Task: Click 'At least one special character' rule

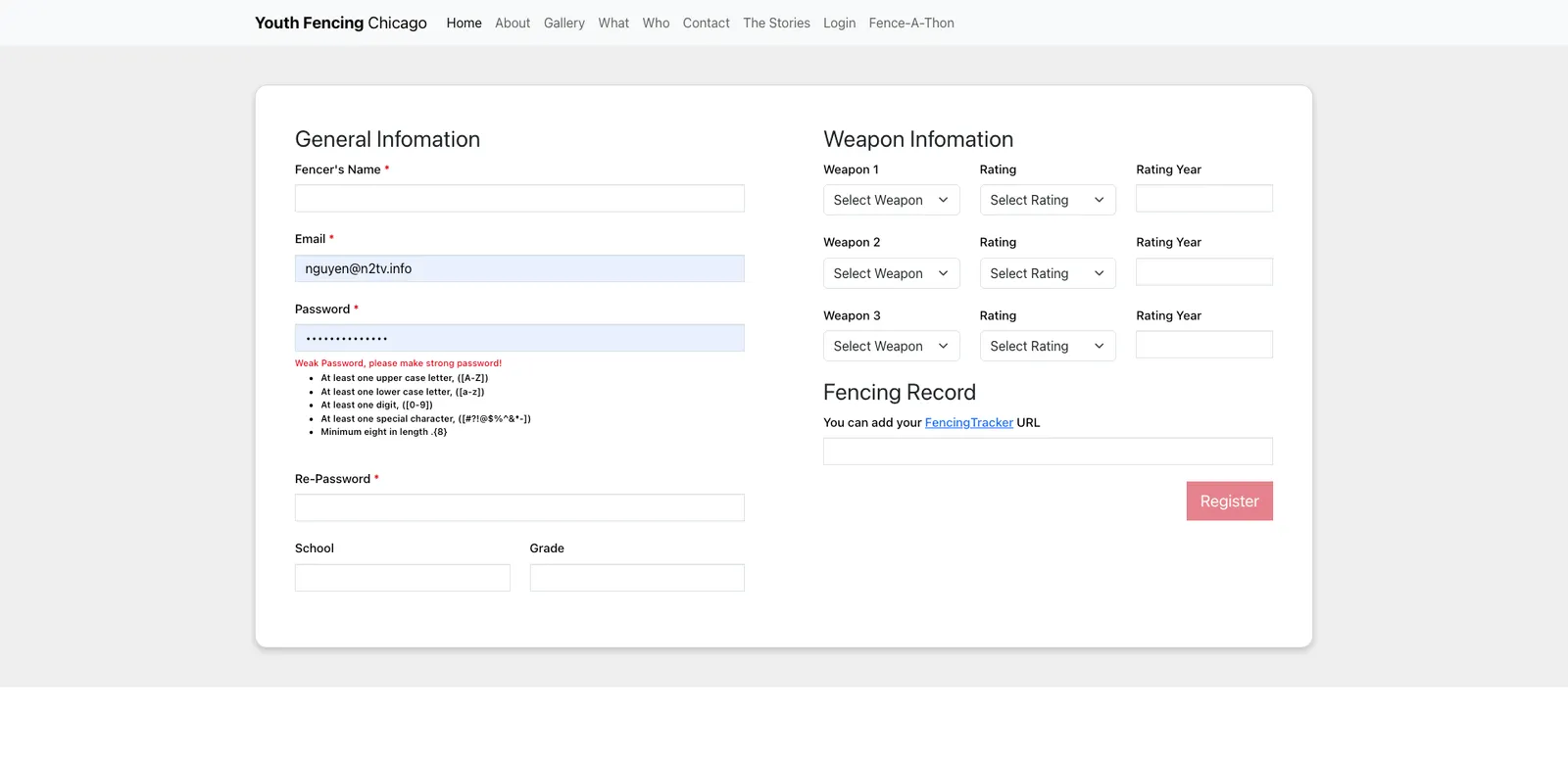Action: coord(425,418)
